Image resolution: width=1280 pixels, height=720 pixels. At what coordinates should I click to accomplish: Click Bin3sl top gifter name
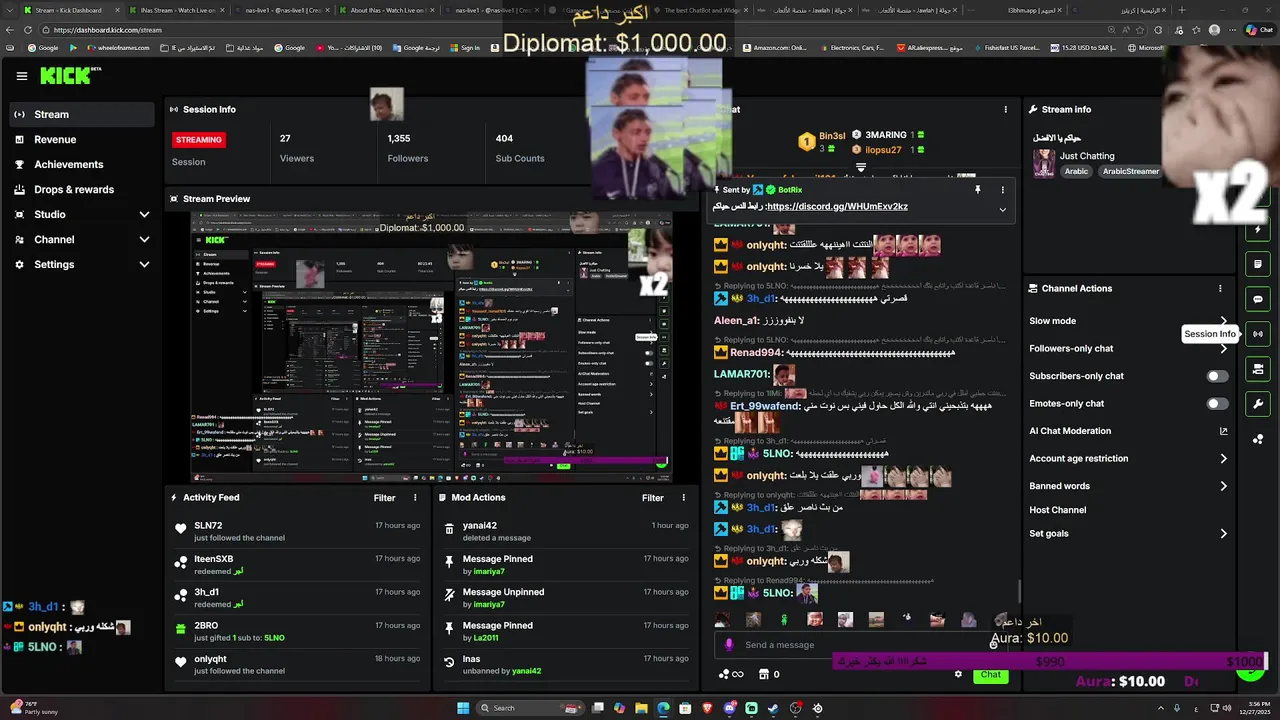[x=832, y=135]
